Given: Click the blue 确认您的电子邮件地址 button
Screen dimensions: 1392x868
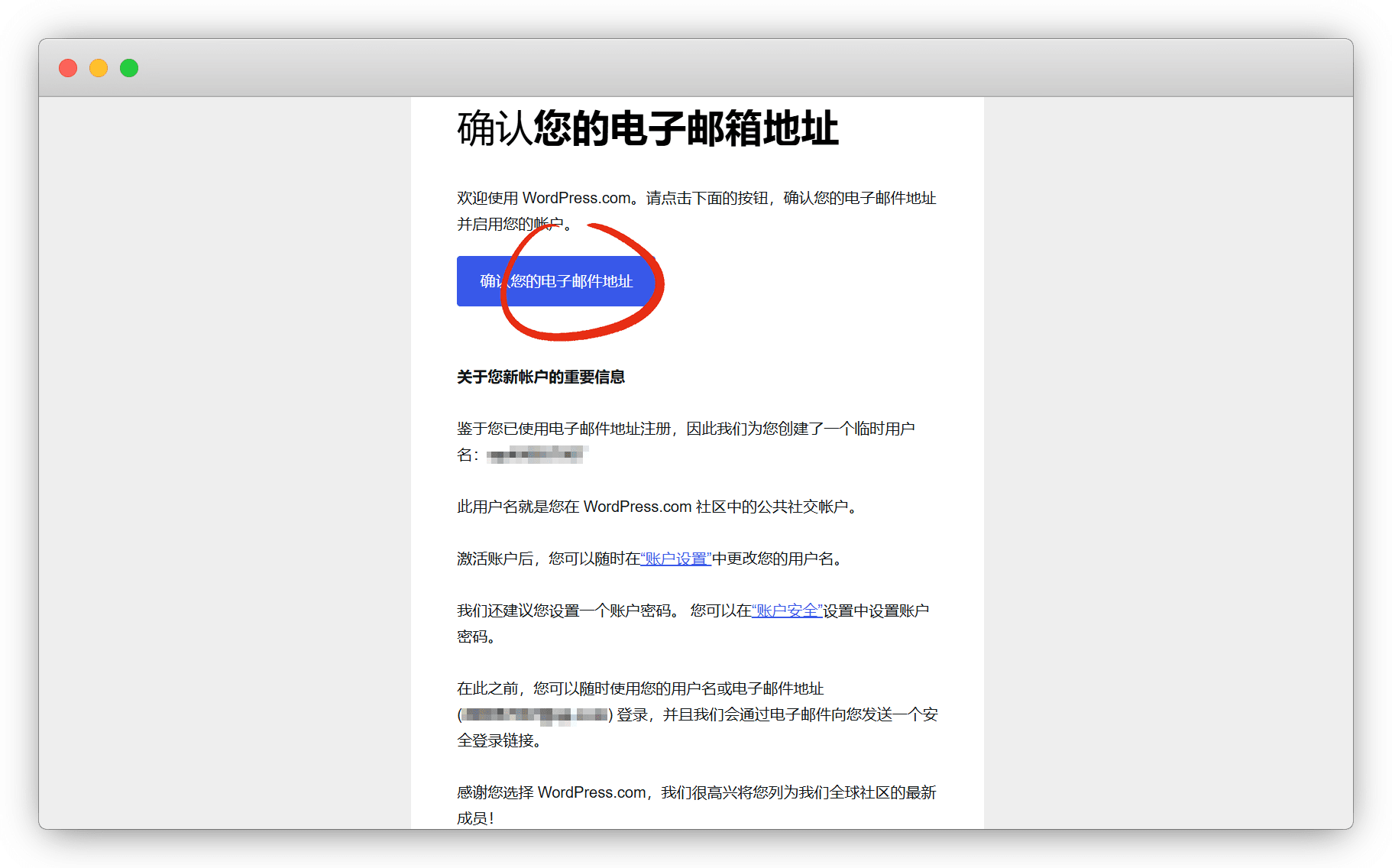Looking at the screenshot, I should click(x=555, y=281).
